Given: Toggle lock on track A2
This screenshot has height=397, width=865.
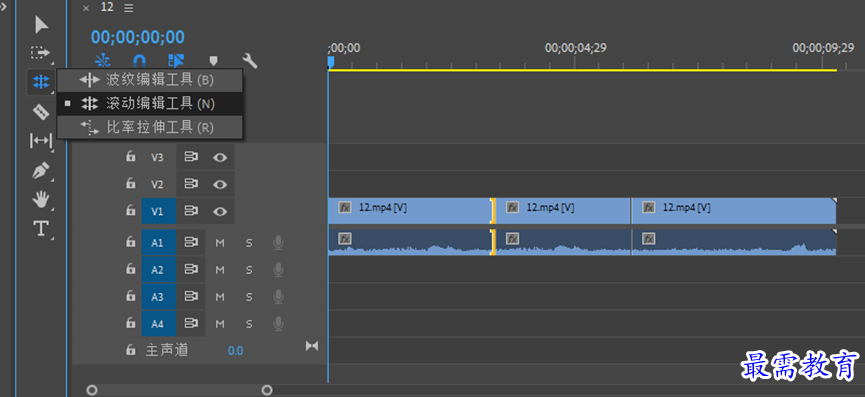Looking at the screenshot, I should point(131,269).
